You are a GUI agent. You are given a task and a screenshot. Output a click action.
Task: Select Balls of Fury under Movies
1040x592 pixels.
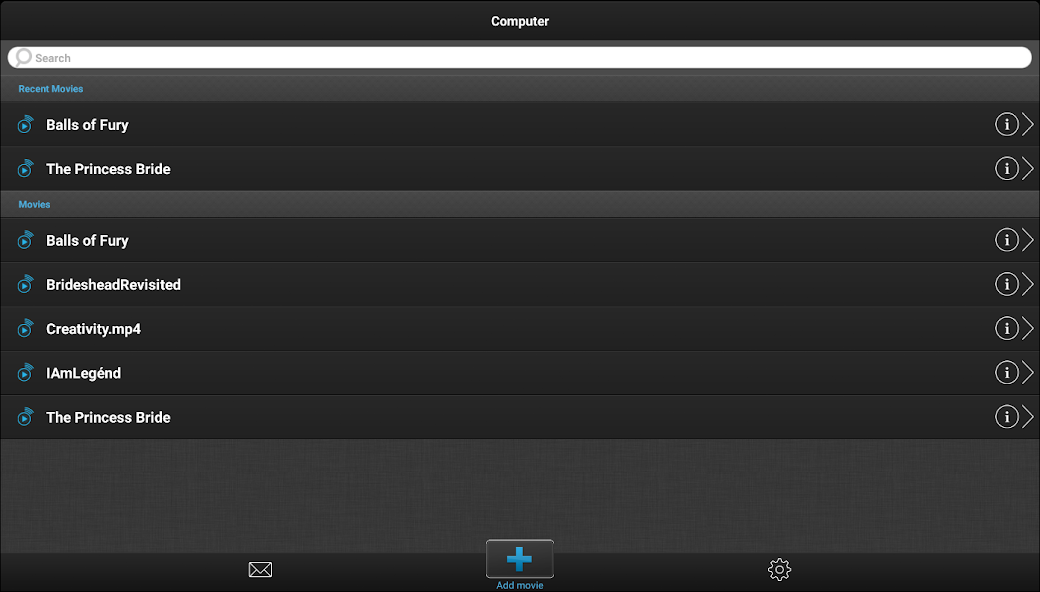click(520, 240)
